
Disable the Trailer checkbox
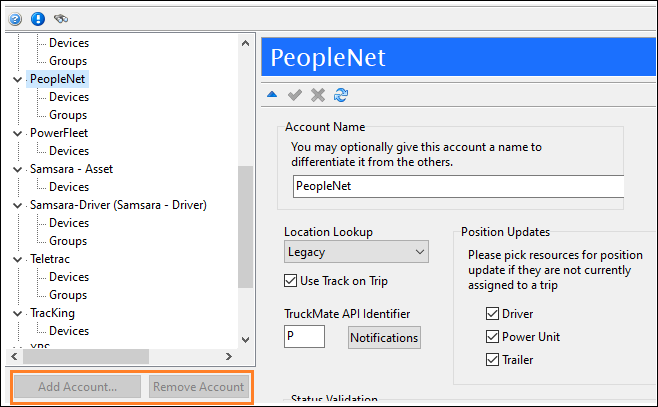coord(492,360)
